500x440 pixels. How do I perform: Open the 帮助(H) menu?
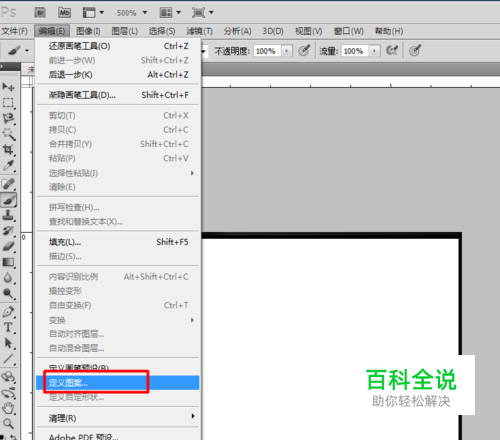(389, 31)
